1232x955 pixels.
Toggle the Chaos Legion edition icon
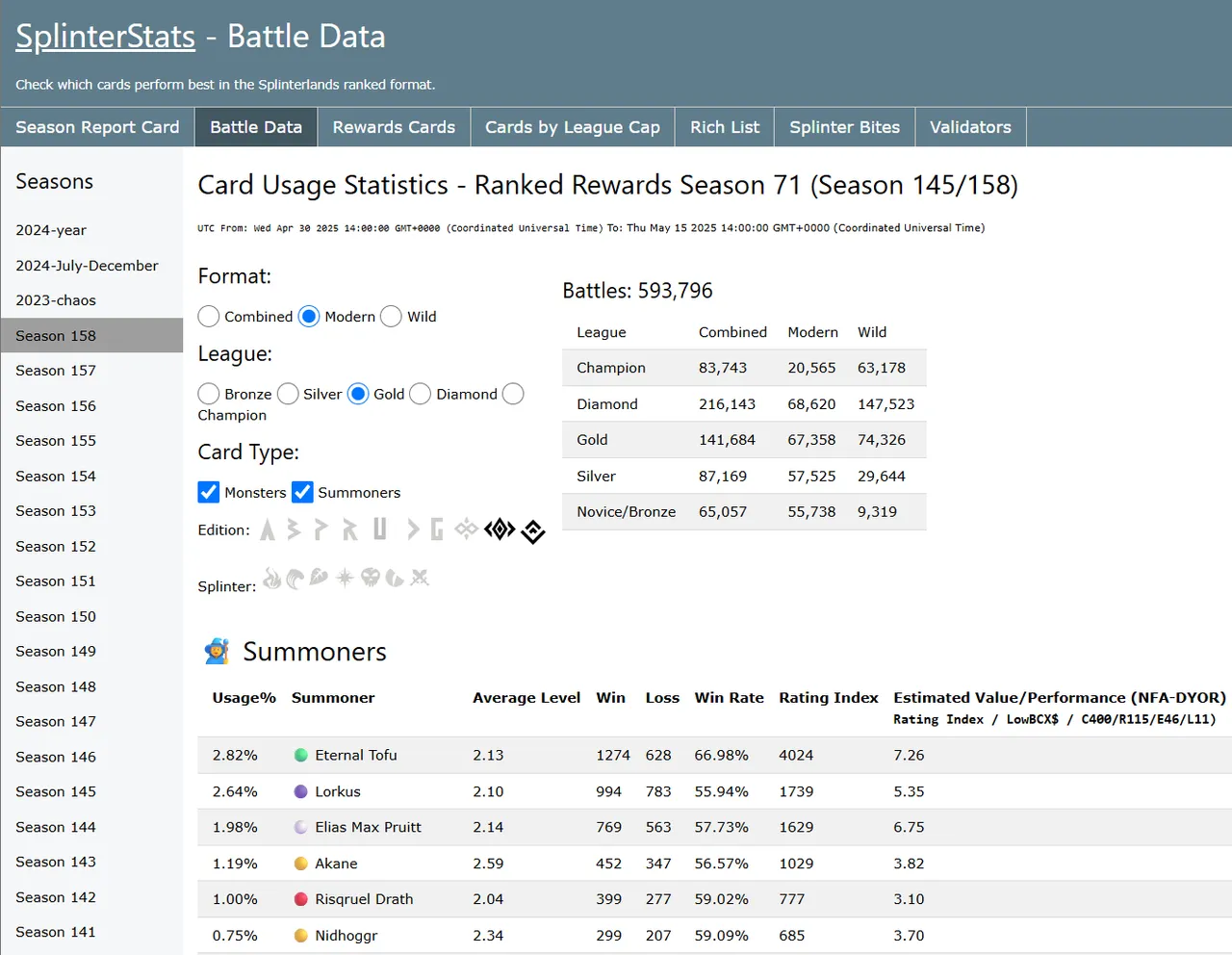coord(467,529)
